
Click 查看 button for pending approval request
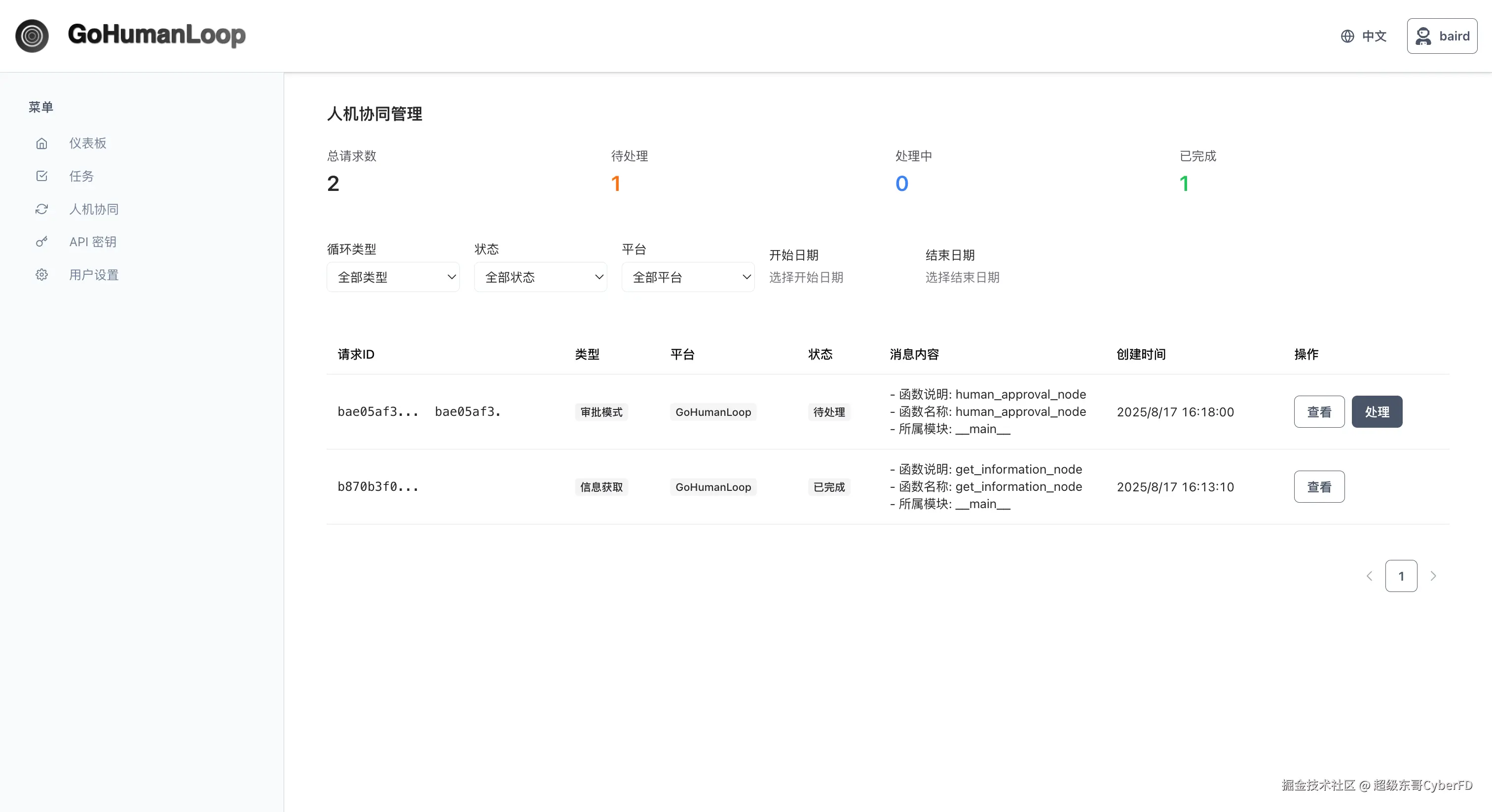pyautogui.click(x=1319, y=412)
